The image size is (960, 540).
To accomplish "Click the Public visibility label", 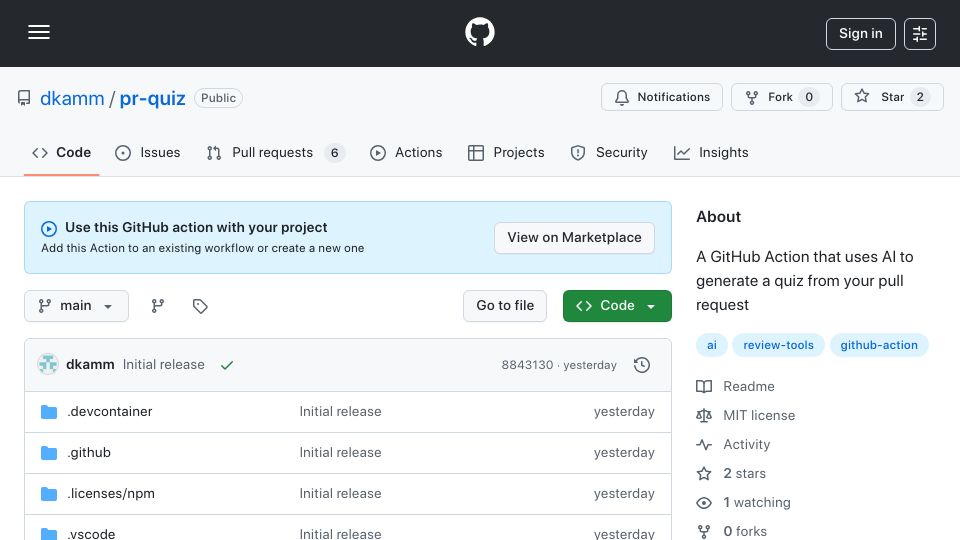I will point(219,98).
